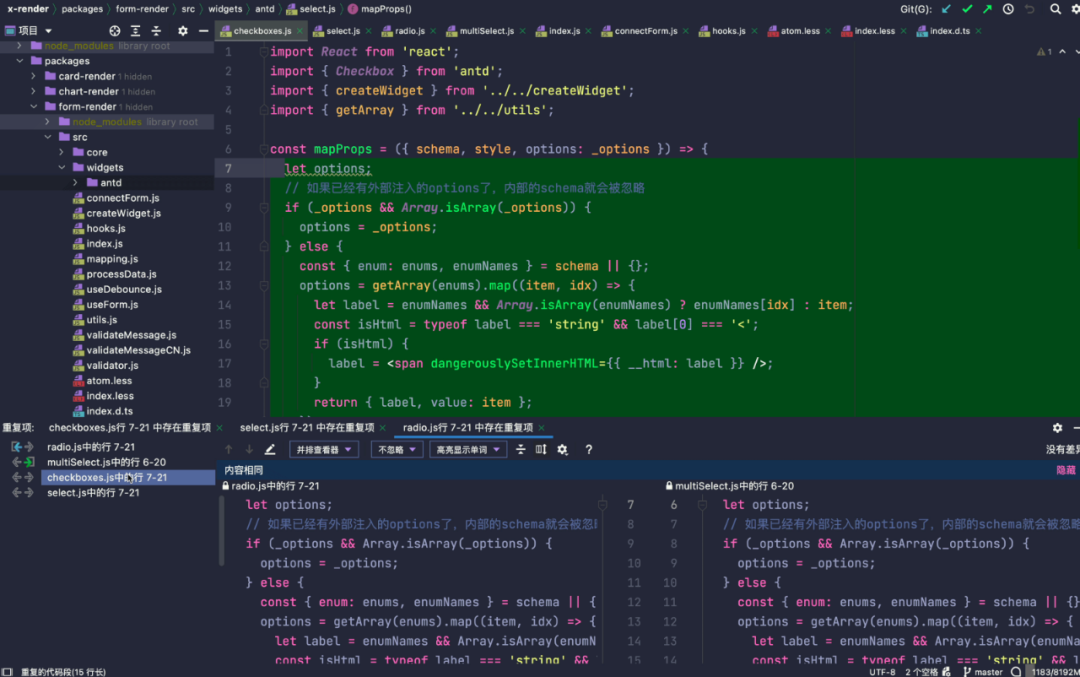Open the highlight words dropdown
Viewport: 1080px width, 677px height.
click(468, 450)
